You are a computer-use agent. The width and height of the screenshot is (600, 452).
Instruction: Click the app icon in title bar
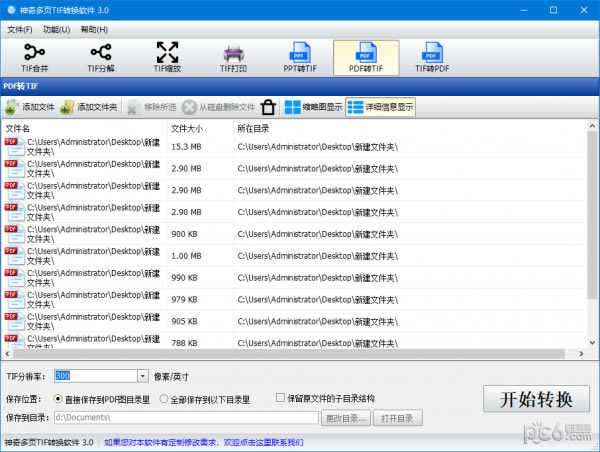pos(11,10)
